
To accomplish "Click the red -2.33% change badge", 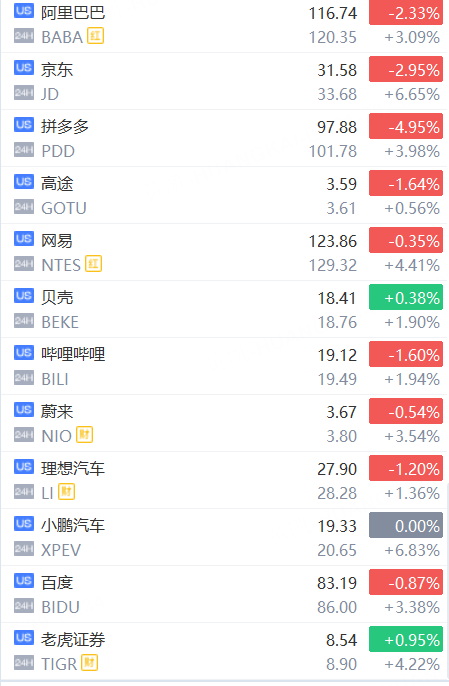I will [406, 13].
